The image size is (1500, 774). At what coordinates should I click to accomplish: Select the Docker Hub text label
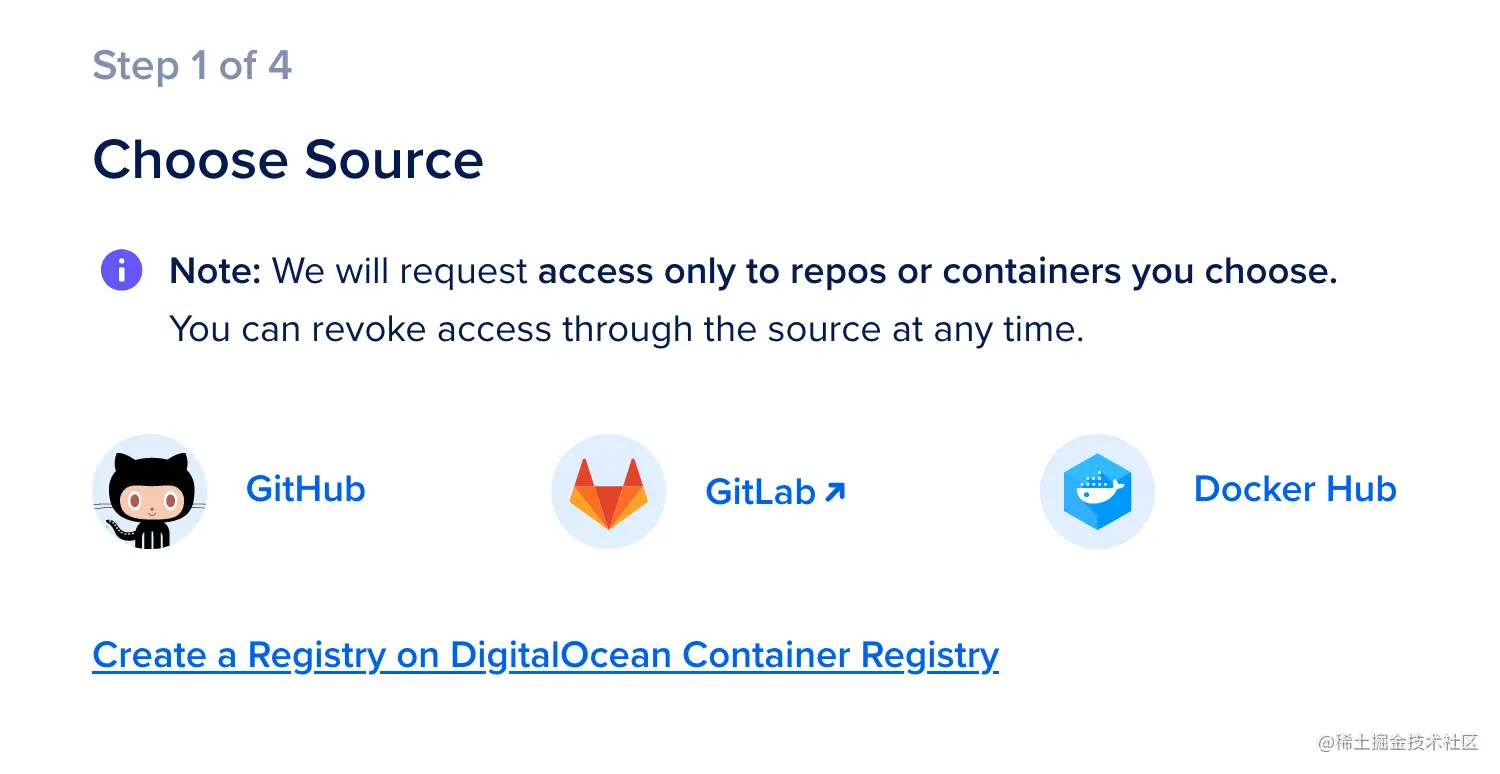[x=1294, y=489]
